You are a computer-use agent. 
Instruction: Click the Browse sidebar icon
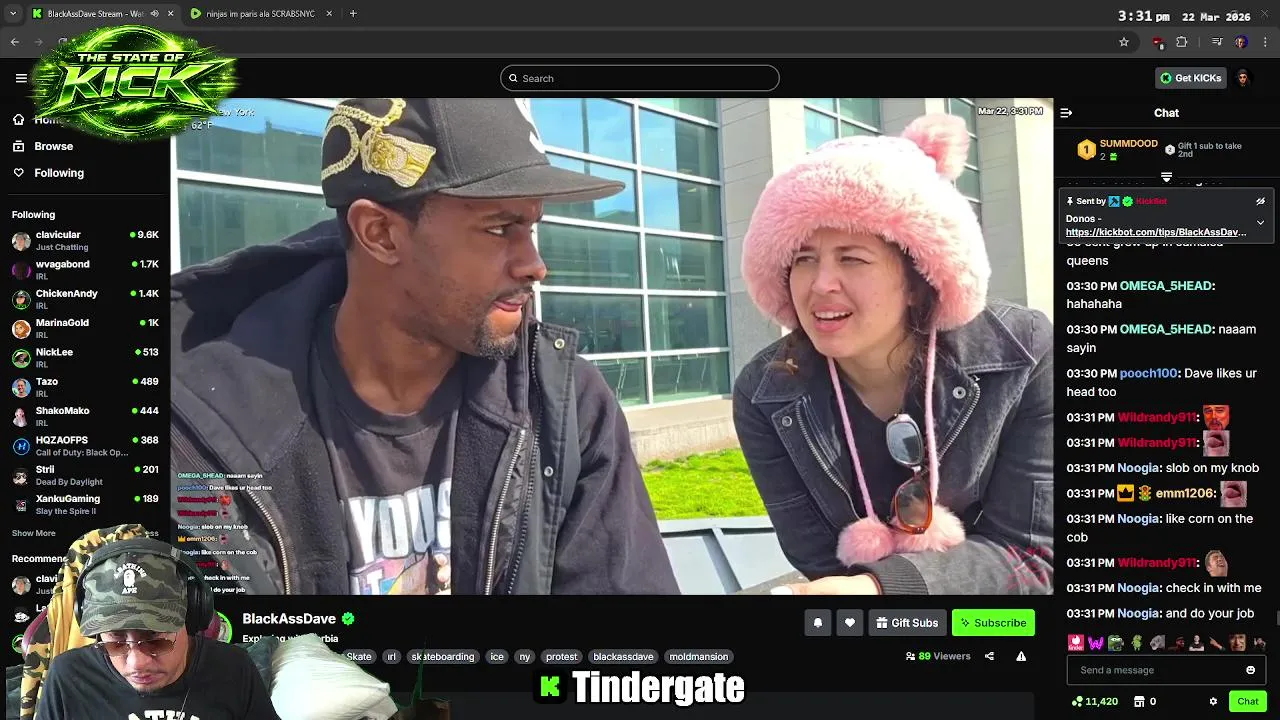click(18, 146)
